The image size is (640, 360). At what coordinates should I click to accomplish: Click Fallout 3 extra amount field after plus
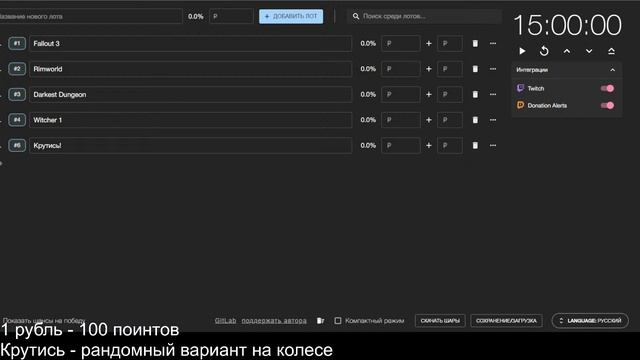point(450,43)
